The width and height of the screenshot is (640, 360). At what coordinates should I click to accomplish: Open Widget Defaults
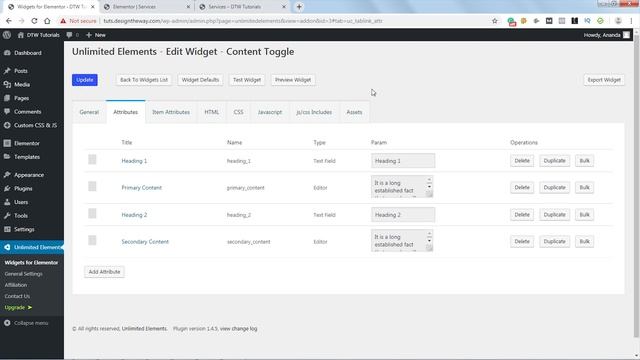[x=200, y=80]
